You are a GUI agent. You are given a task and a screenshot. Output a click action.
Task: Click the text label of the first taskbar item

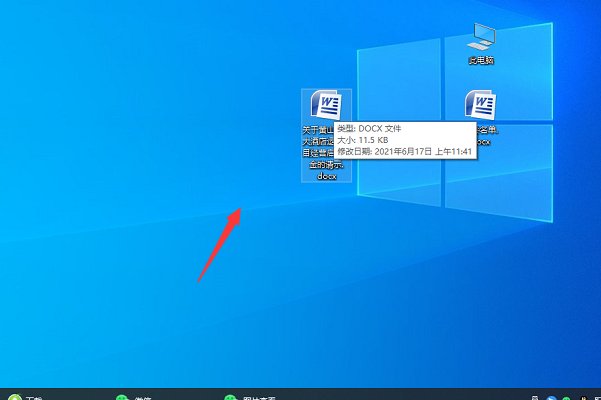[x=32, y=397]
